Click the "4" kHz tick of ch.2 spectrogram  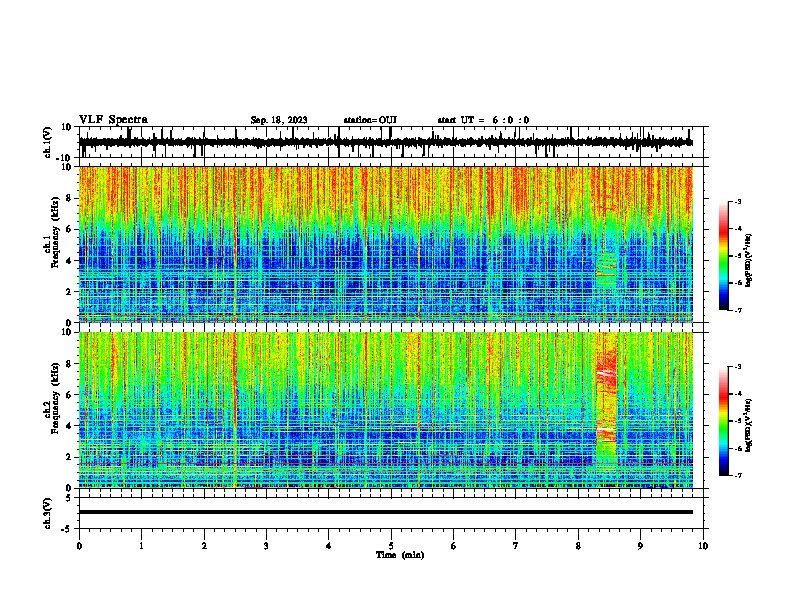click(69, 426)
